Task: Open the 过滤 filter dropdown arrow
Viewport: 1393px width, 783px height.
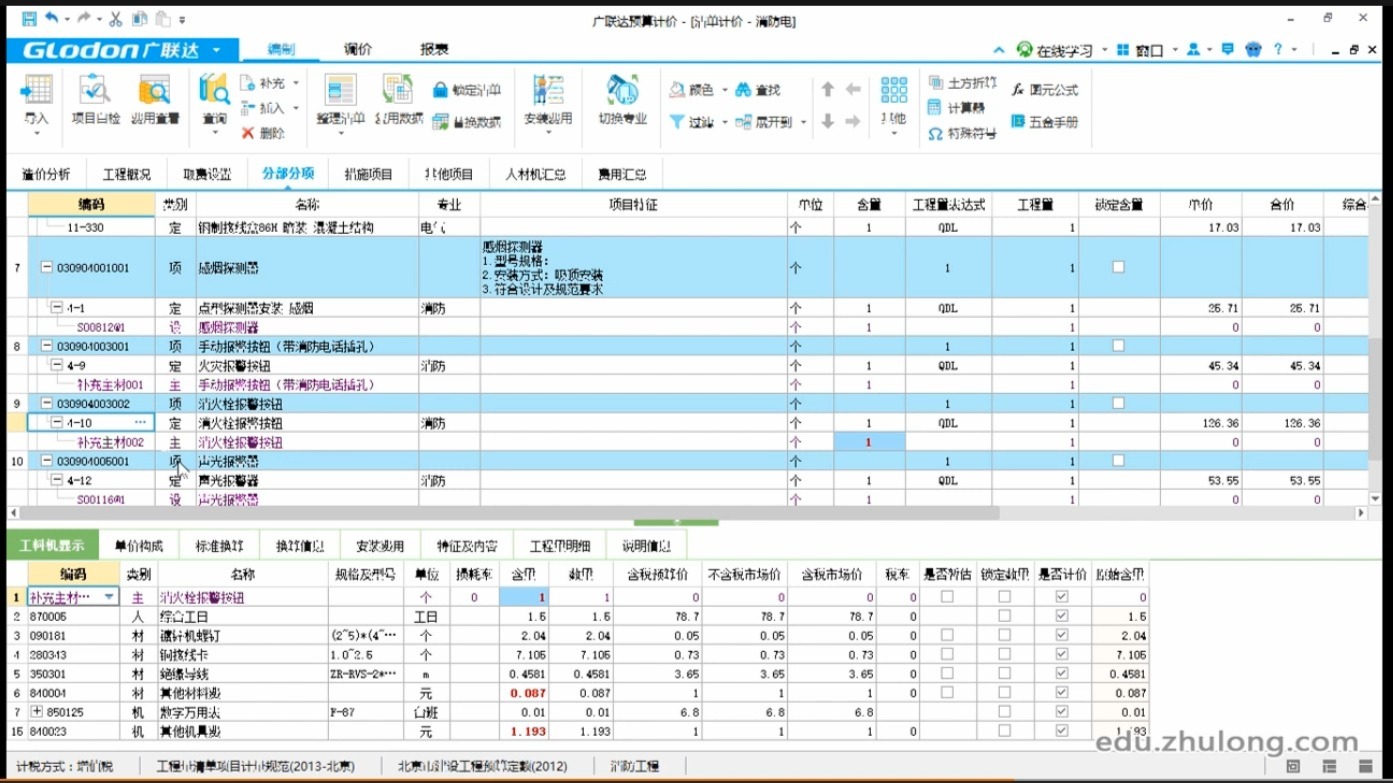Action: 724,122
